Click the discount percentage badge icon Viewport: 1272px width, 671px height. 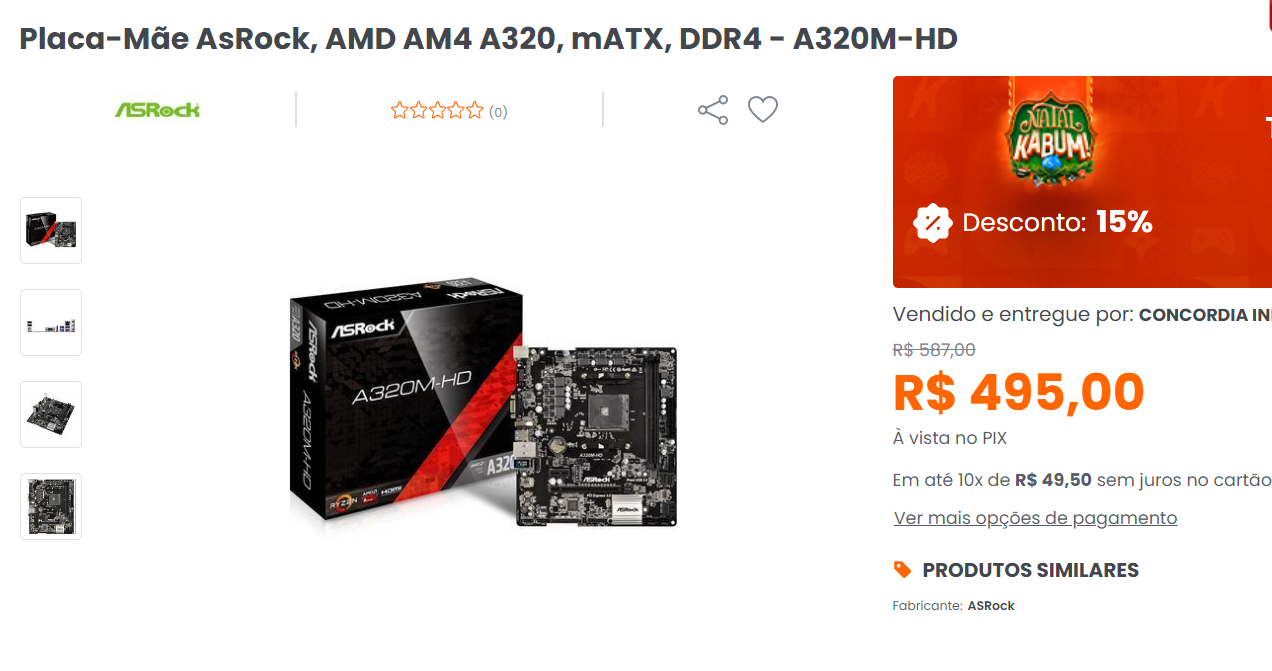(x=933, y=223)
